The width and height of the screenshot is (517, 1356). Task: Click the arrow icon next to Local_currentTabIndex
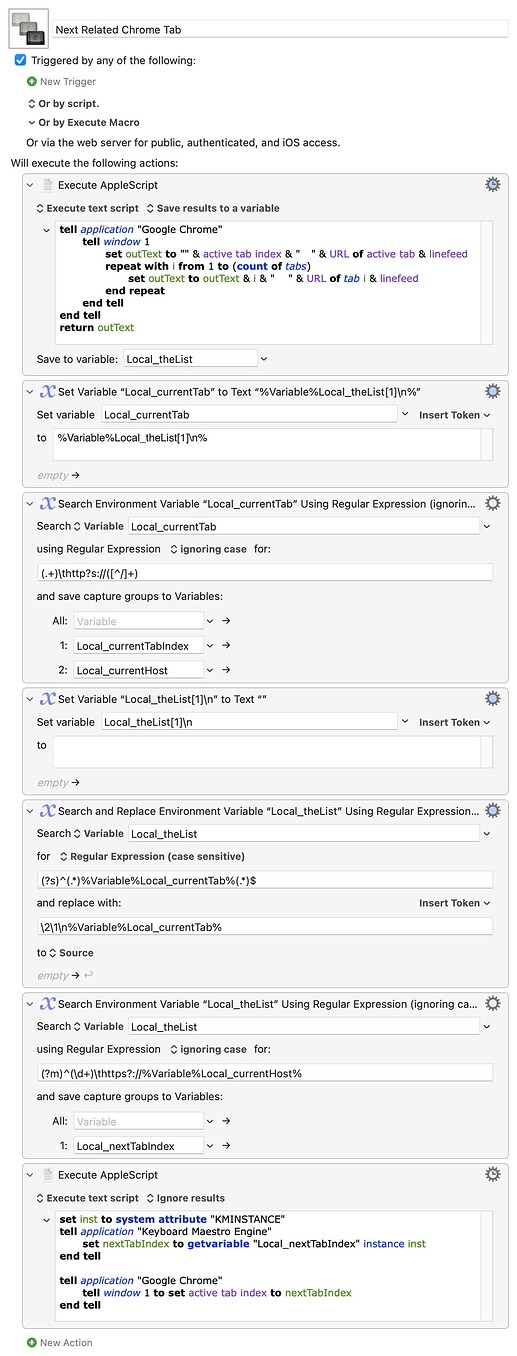pyautogui.click(x=226, y=646)
